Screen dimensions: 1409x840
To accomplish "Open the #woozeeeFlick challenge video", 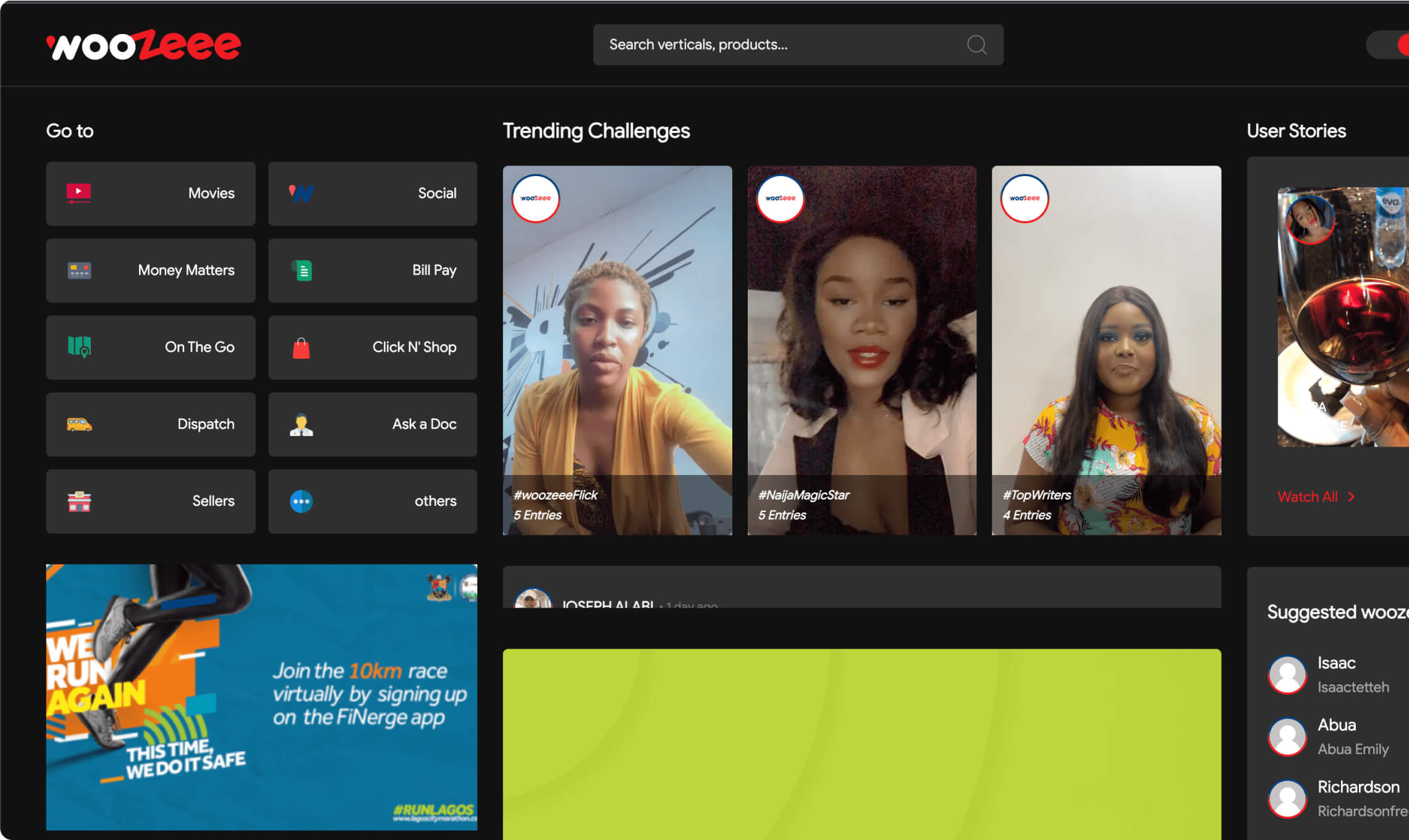I will click(x=617, y=350).
